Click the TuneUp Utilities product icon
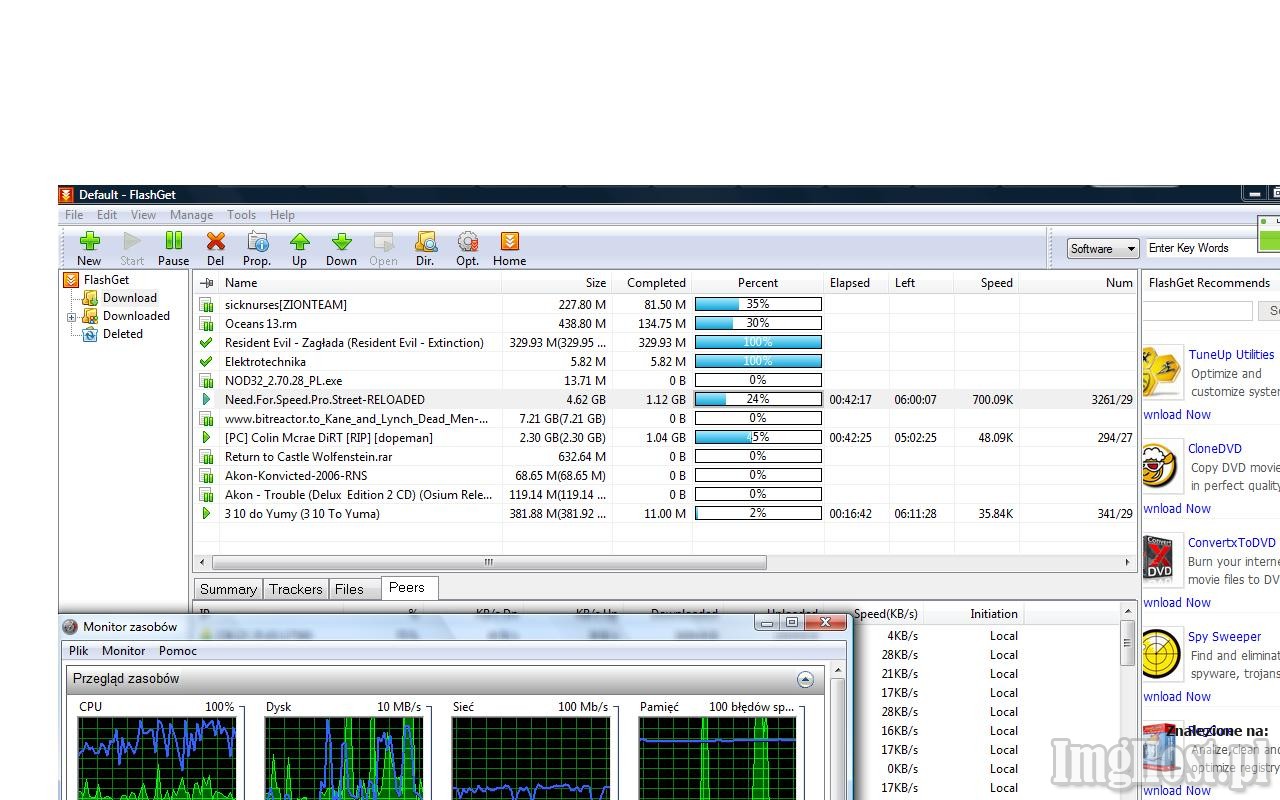This screenshot has width=1280, height=800. tap(1161, 374)
